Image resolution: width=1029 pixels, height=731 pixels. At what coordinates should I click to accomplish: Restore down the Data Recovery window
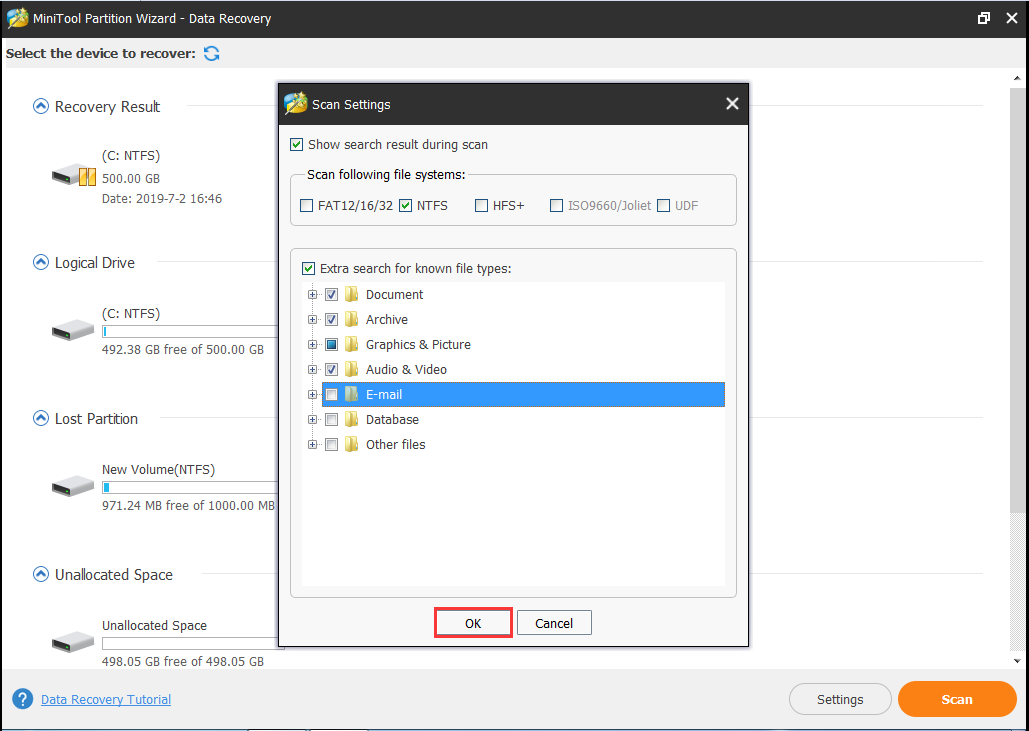[983, 18]
